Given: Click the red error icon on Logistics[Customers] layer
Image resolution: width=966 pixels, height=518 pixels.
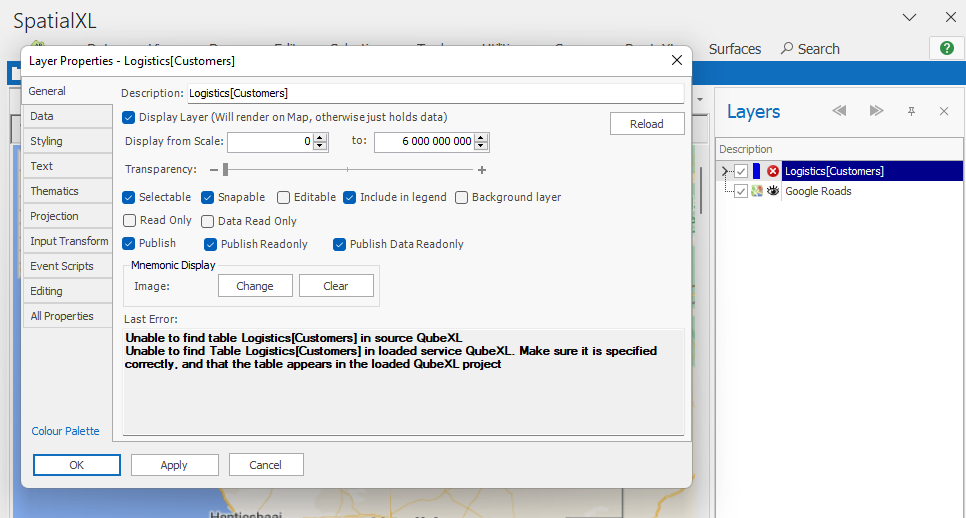Looking at the screenshot, I should tap(773, 171).
